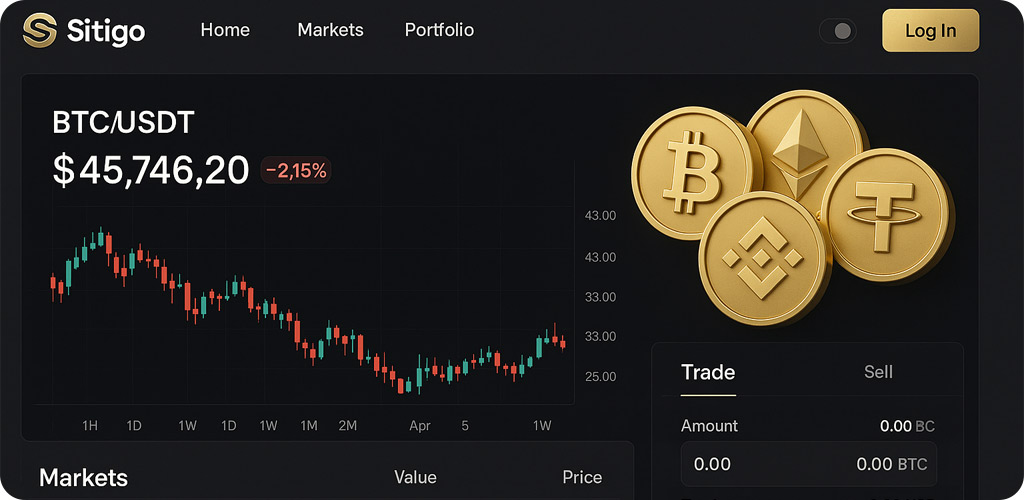Image resolution: width=1024 pixels, height=500 pixels.
Task: Select the 1M chart timeframe
Action: pos(308,426)
